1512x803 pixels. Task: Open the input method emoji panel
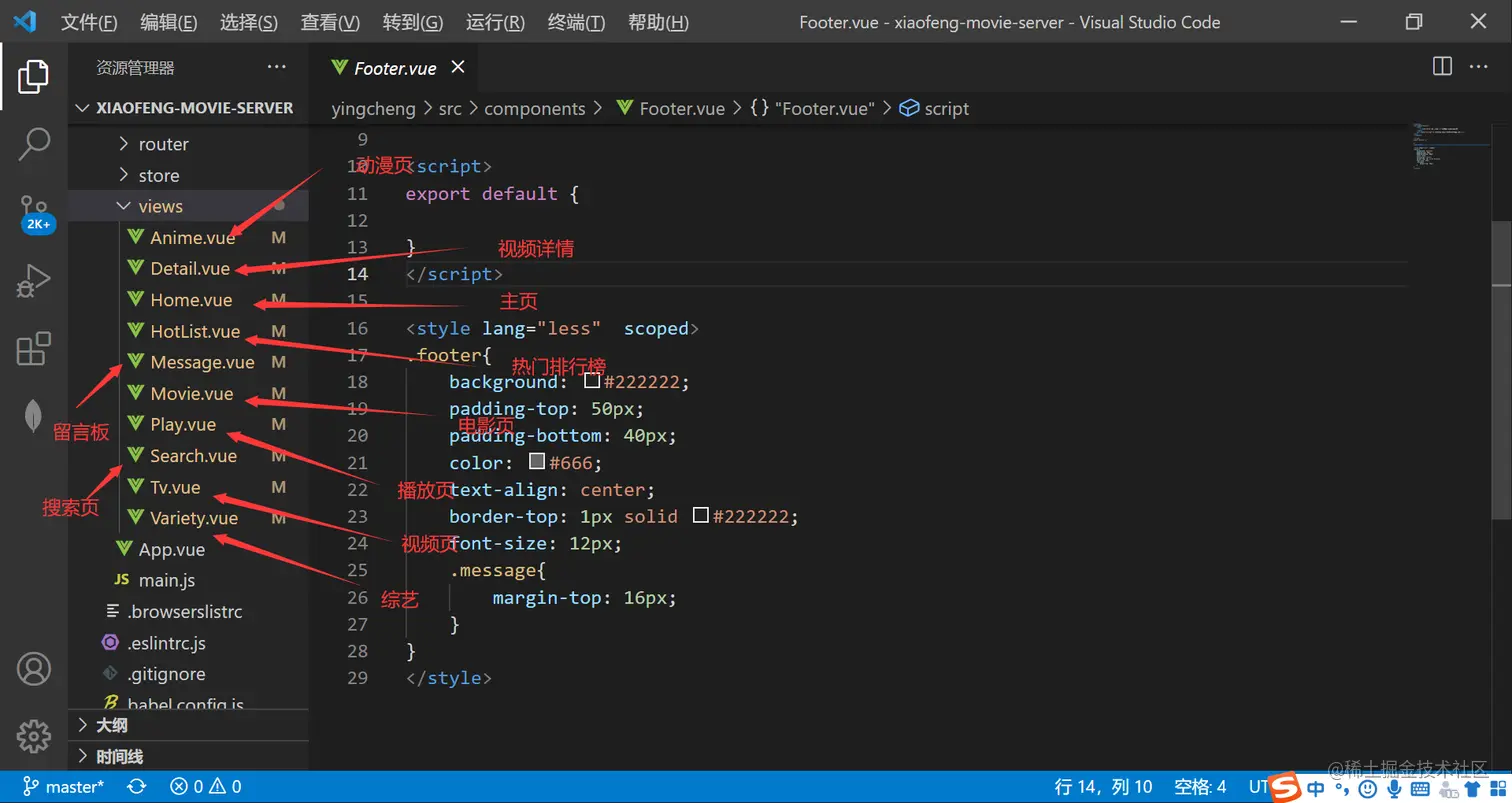(1366, 789)
